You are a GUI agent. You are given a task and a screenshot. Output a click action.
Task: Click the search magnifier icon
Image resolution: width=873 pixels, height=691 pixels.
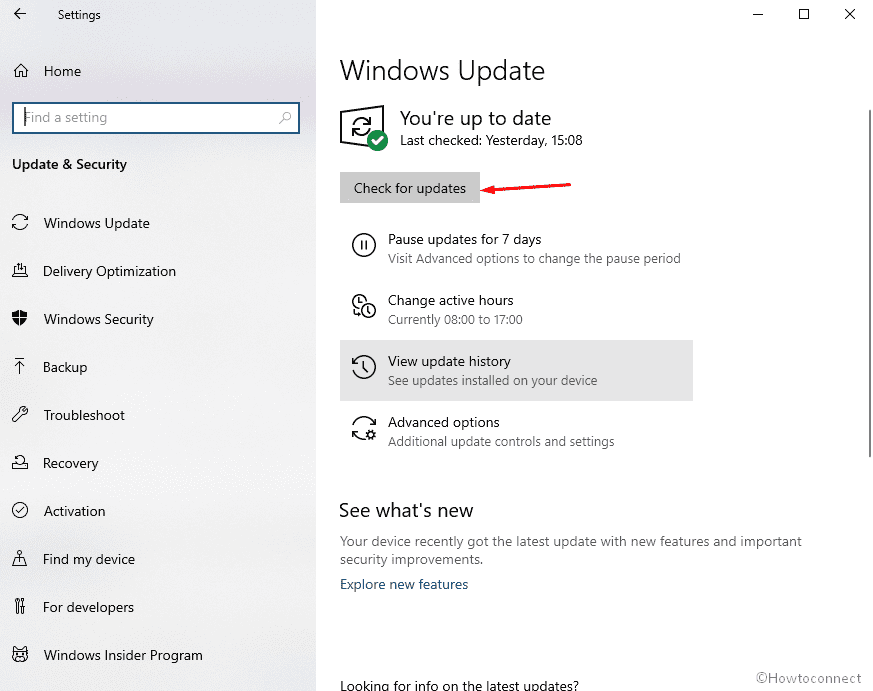[285, 117]
